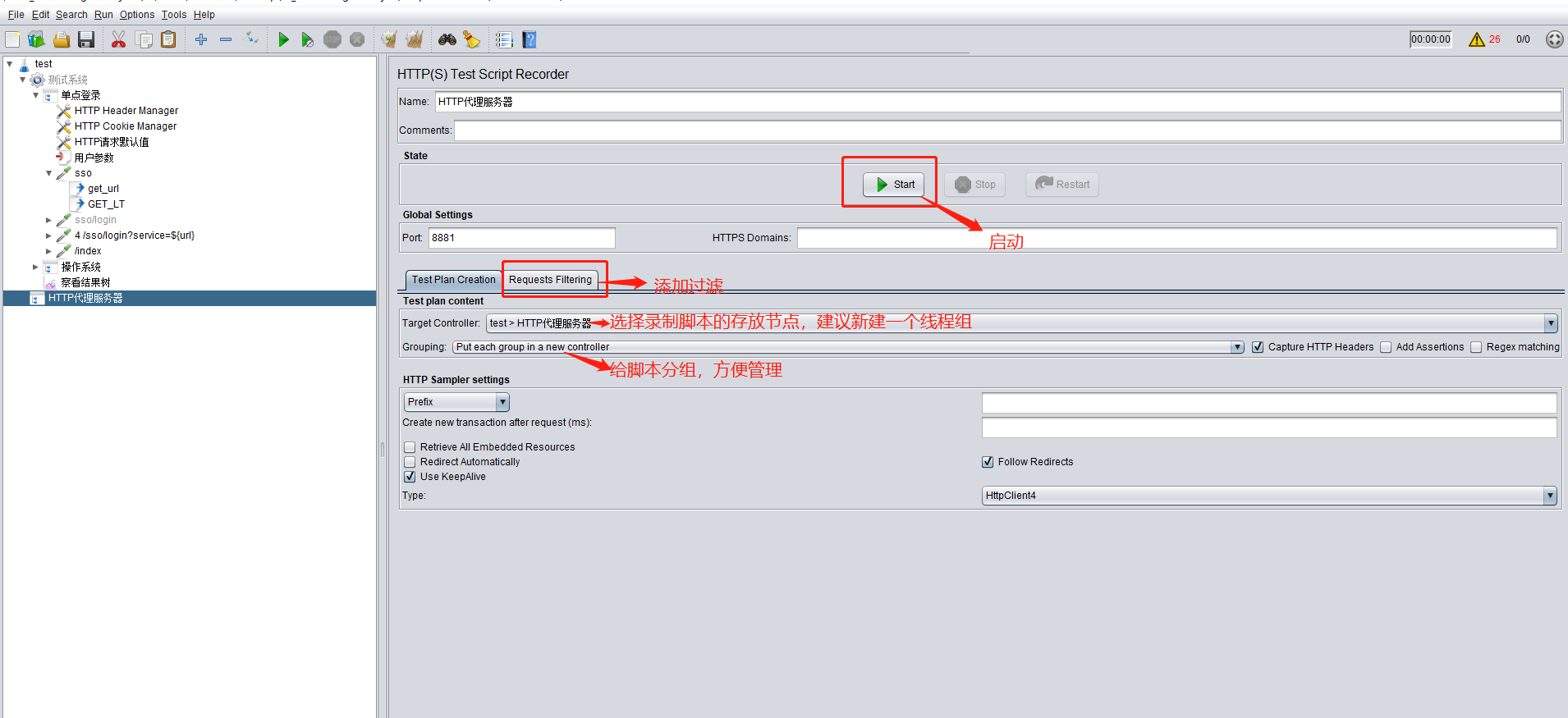The image size is (1568, 718).
Task: Click the Copy icon in toolbar
Action: [x=144, y=39]
